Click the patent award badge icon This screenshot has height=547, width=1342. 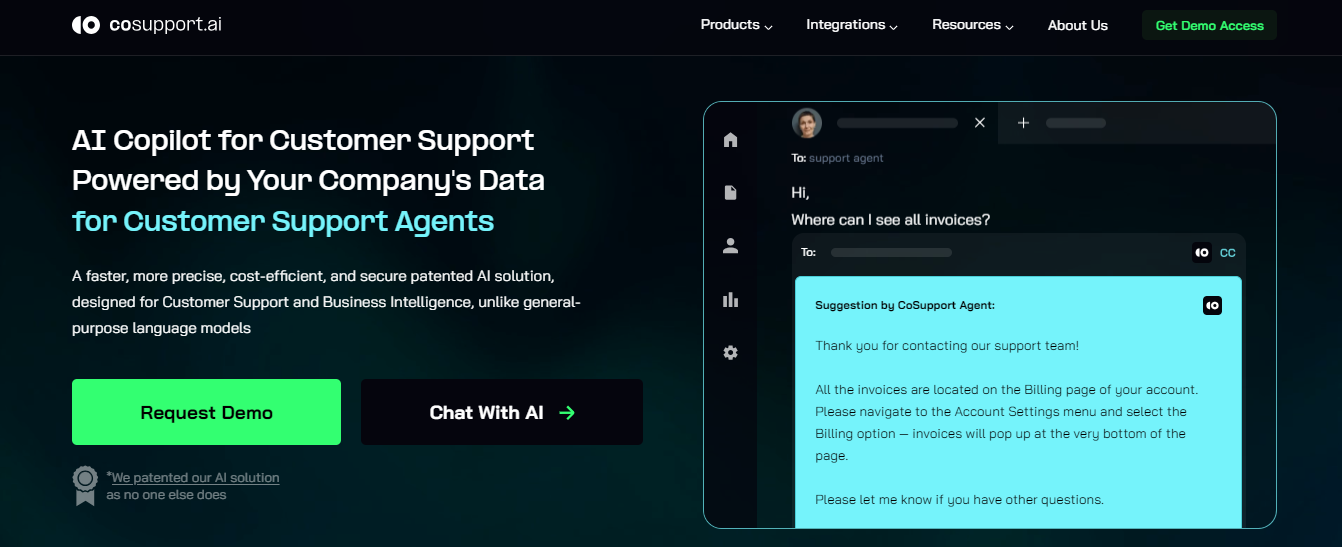[85, 485]
